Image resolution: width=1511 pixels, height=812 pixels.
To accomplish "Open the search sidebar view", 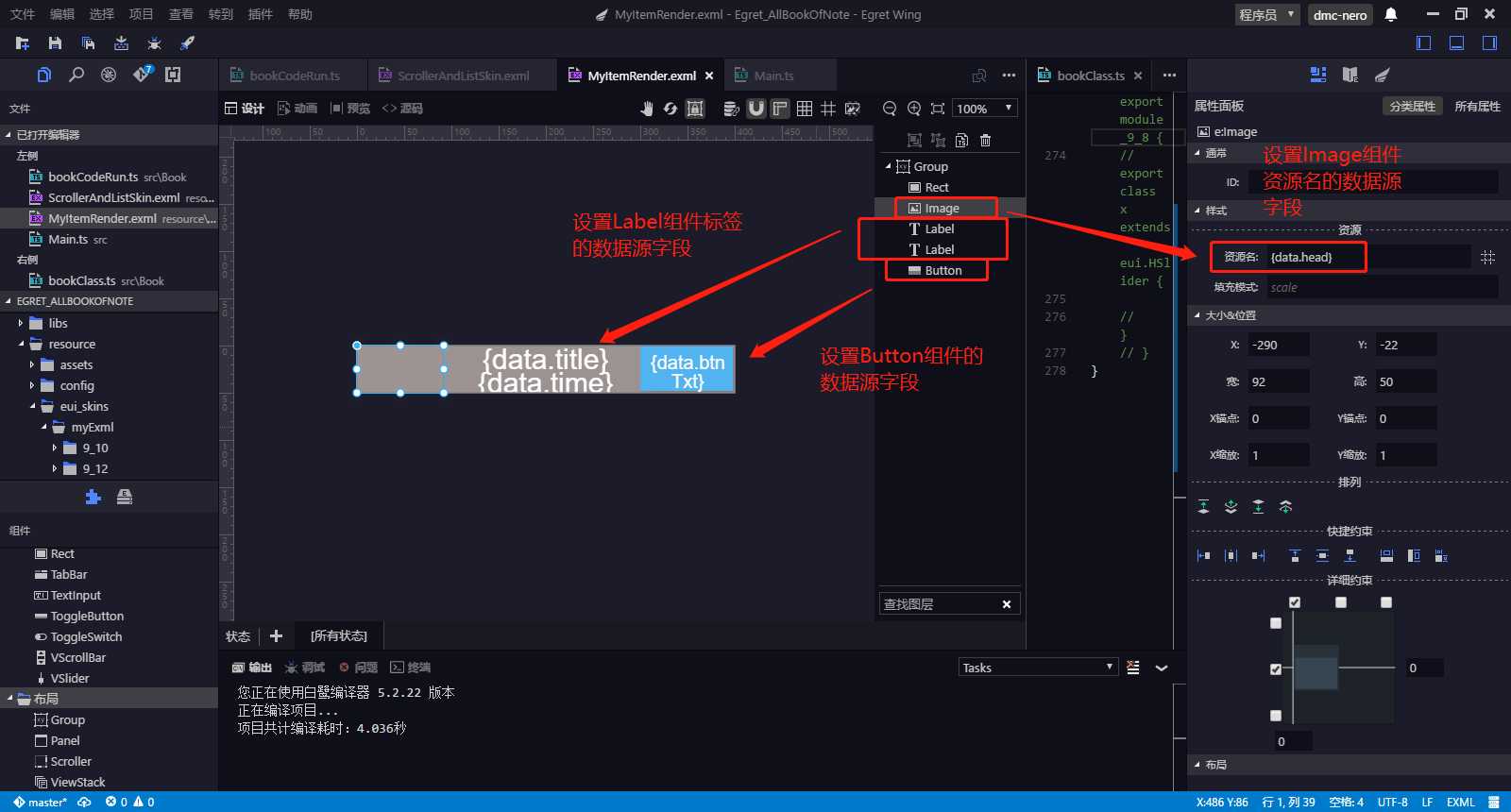I will (76, 75).
